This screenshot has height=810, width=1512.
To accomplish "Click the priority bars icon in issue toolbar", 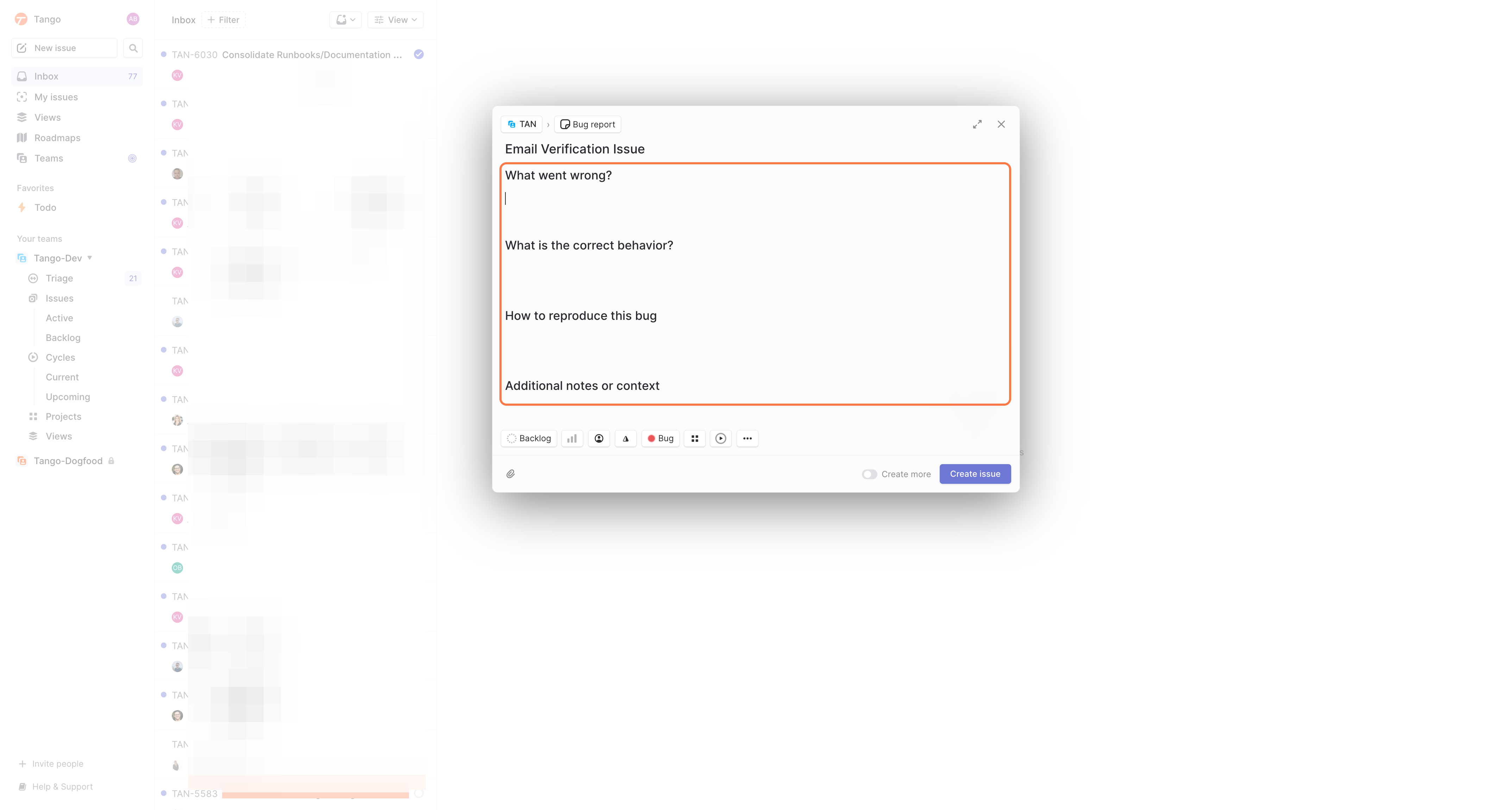I will pyautogui.click(x=572, y=438).
